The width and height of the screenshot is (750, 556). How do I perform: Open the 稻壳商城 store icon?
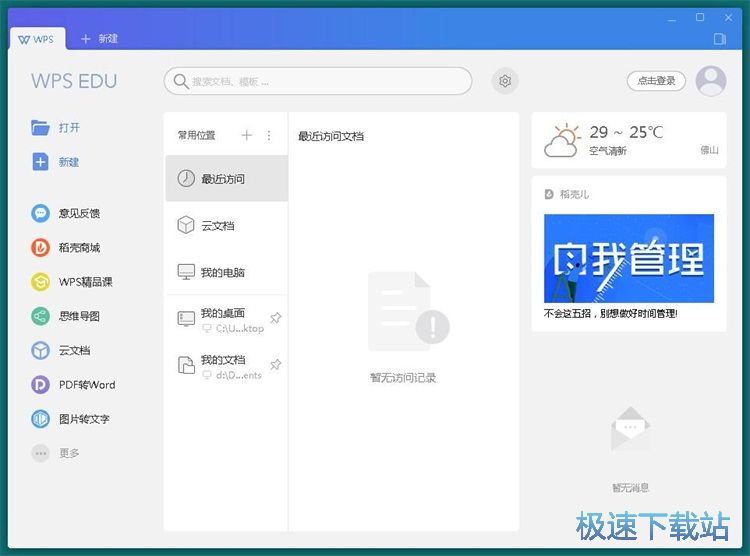pyautogui.click(x=40, y=247)
